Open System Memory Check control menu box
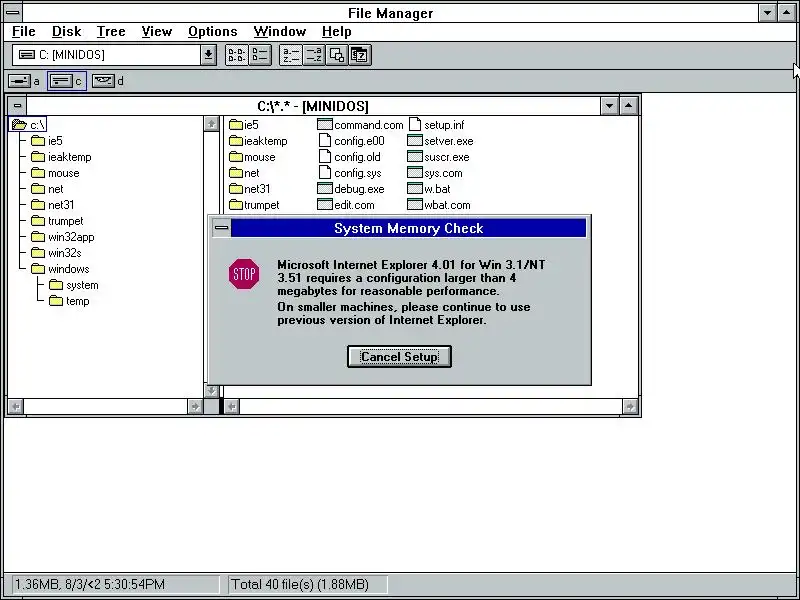The height and width of the screenshot is (600, 800). click(221, 228)
